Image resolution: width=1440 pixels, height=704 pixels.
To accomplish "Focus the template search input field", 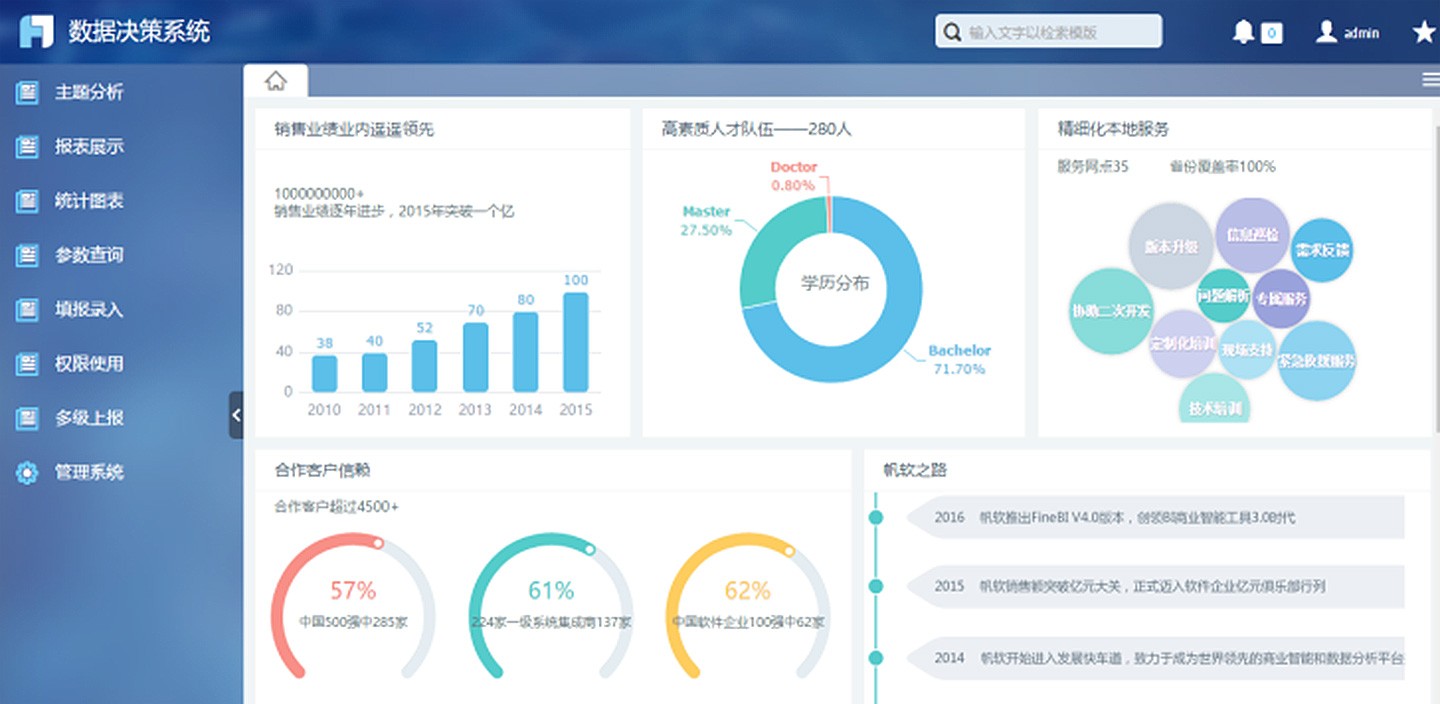I will 1060,32.
